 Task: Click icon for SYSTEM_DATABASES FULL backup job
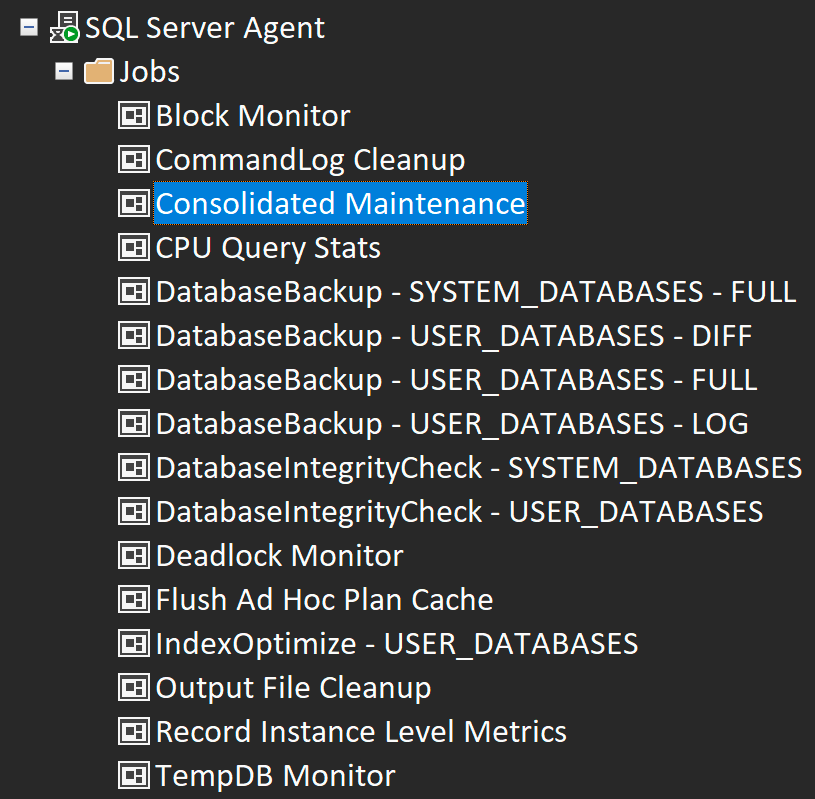point(134,291)
